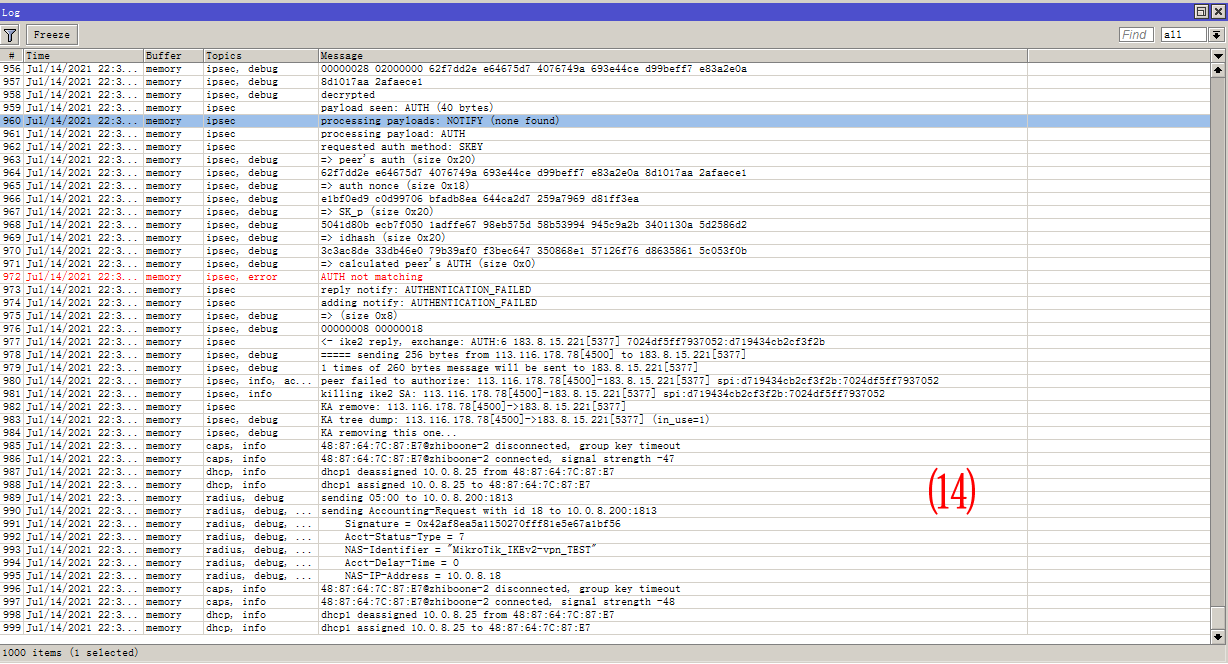Click the Buffer column header
The image size is (1228, 664).
click(x=170, y=55)
